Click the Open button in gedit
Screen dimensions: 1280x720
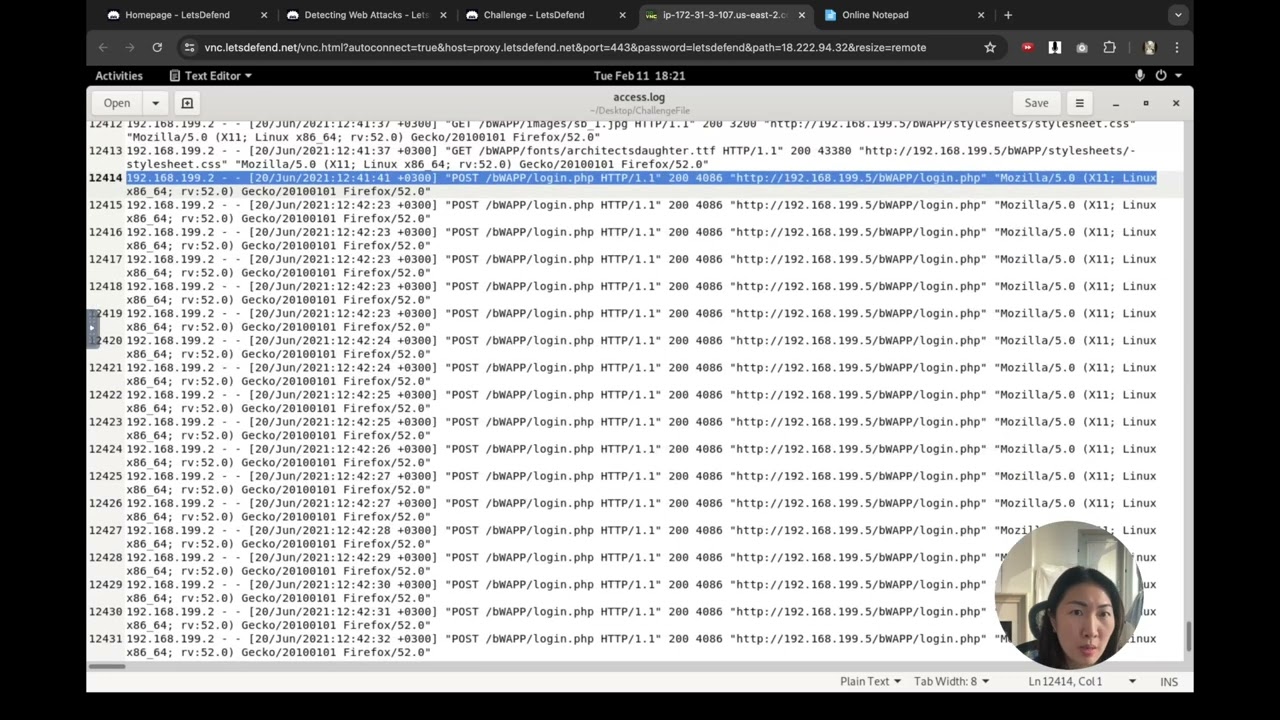(x=117, y=103)
